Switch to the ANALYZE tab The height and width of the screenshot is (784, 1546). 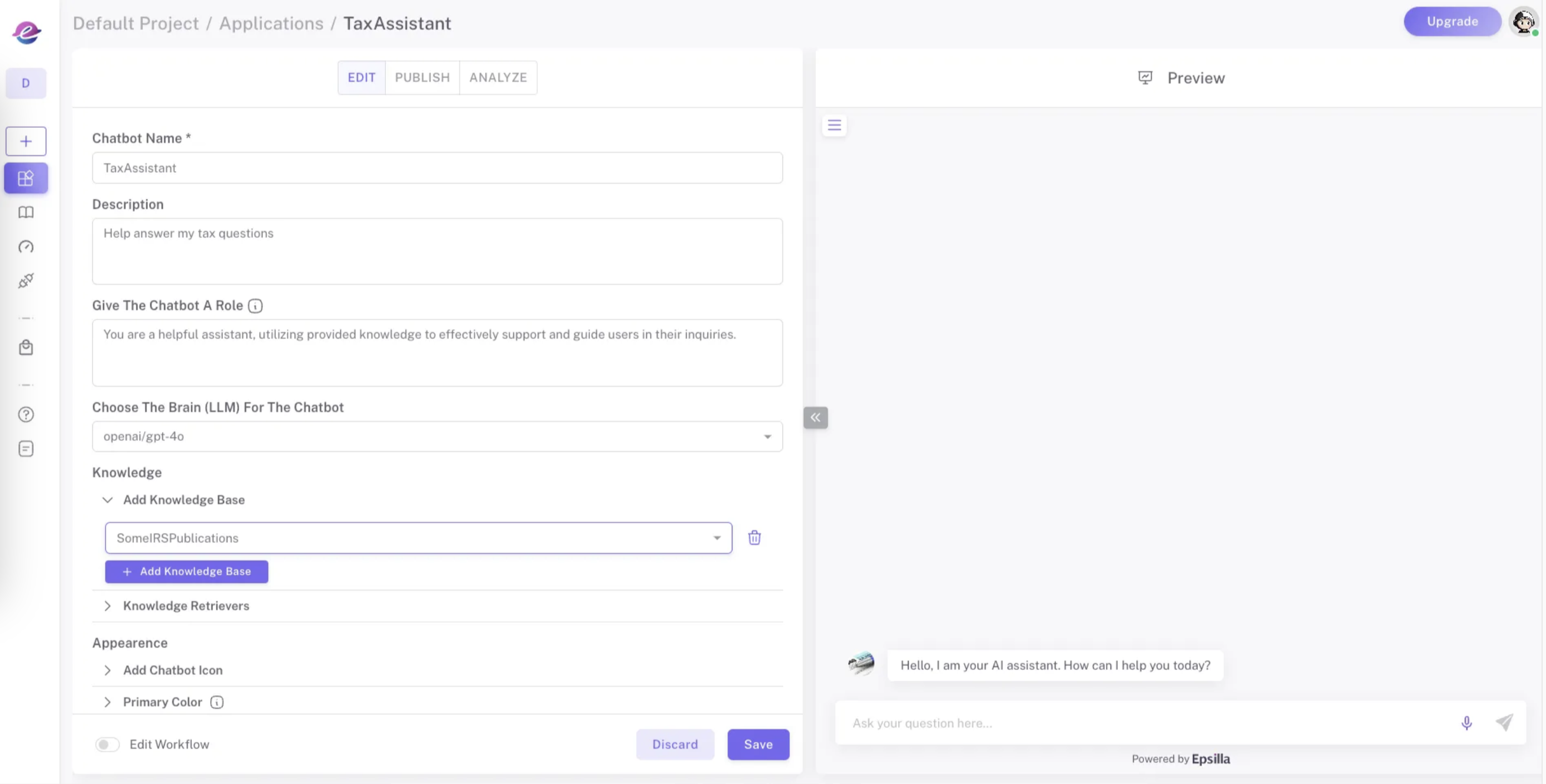pos(498,77)
